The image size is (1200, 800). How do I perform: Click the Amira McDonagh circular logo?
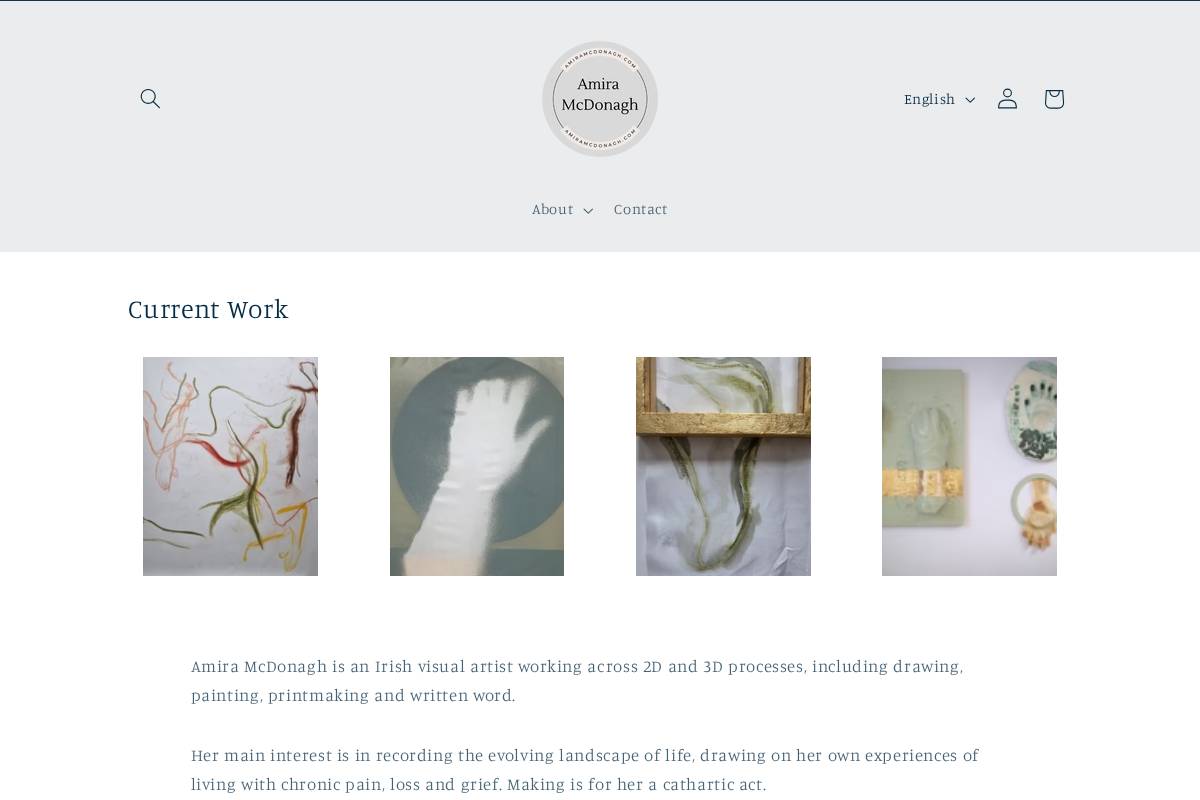click(x=600, y=99)
